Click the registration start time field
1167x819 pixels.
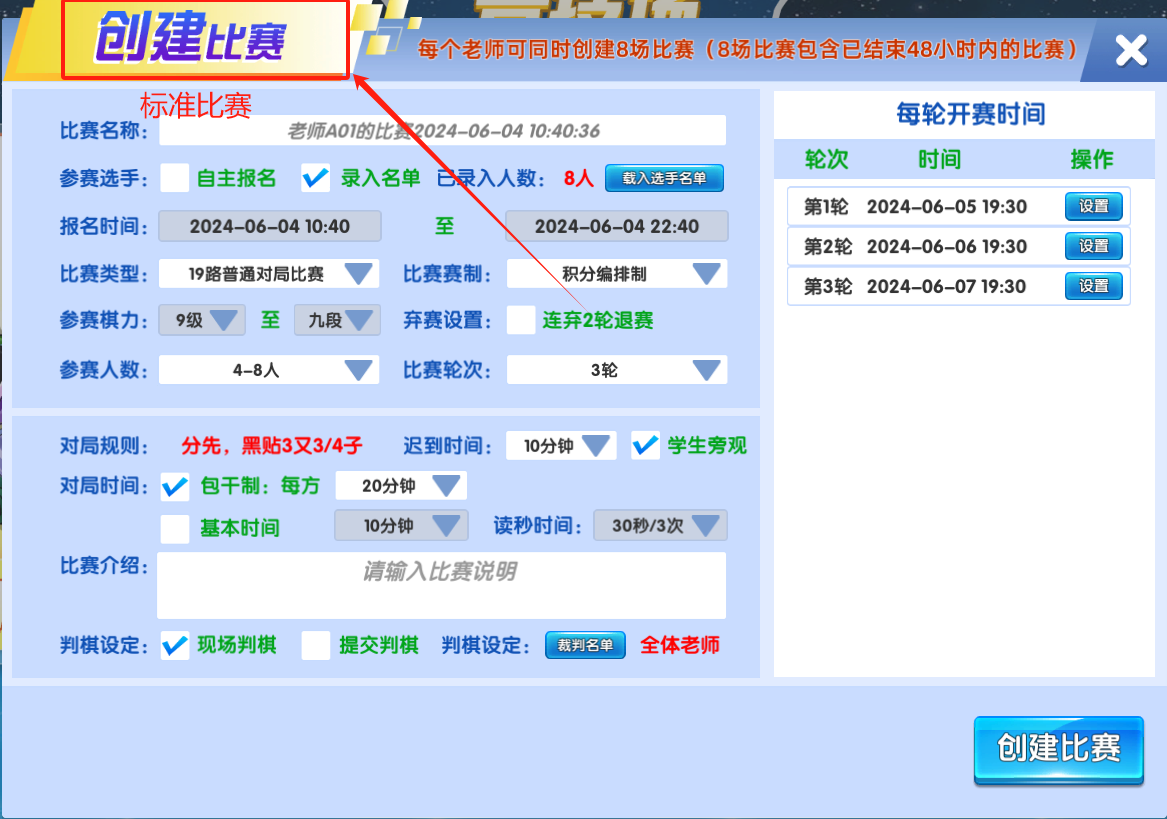(269, 226)
